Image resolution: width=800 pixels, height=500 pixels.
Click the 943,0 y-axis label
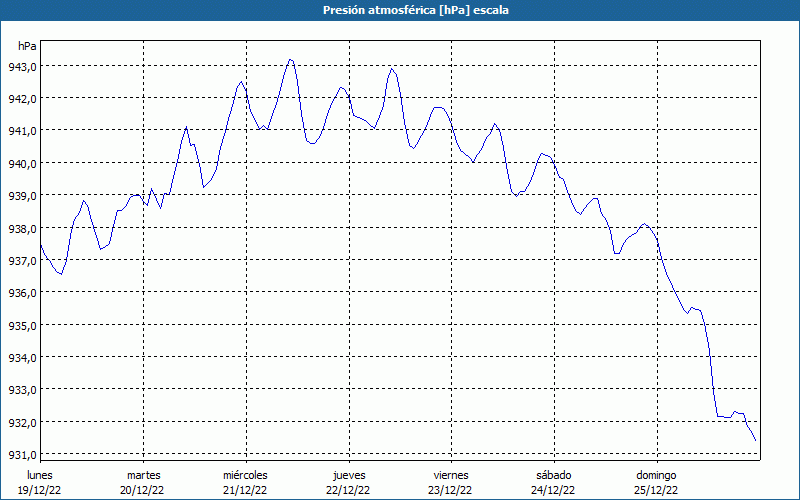tap(22, 66)
